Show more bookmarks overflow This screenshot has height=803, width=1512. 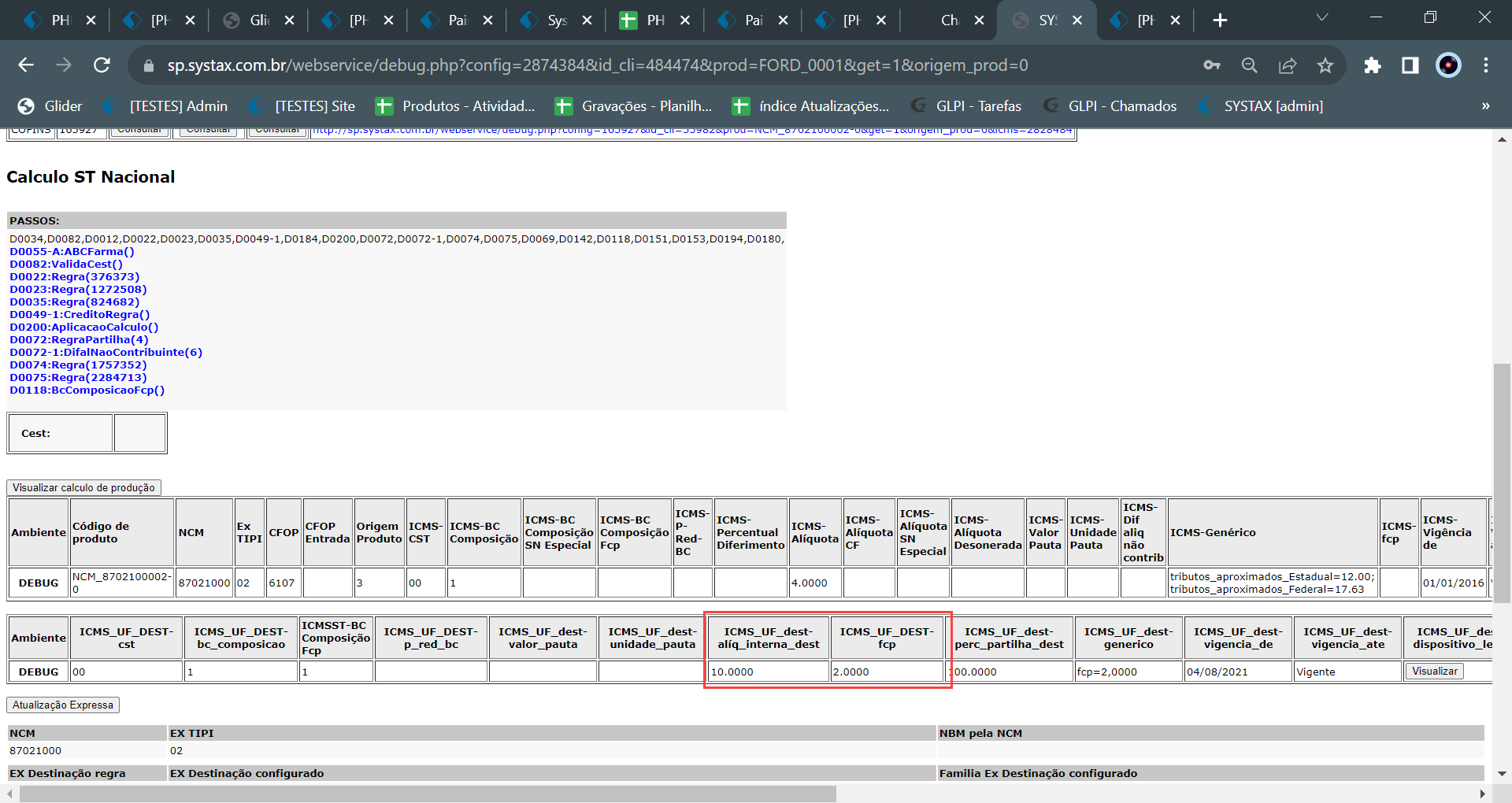1486,106
